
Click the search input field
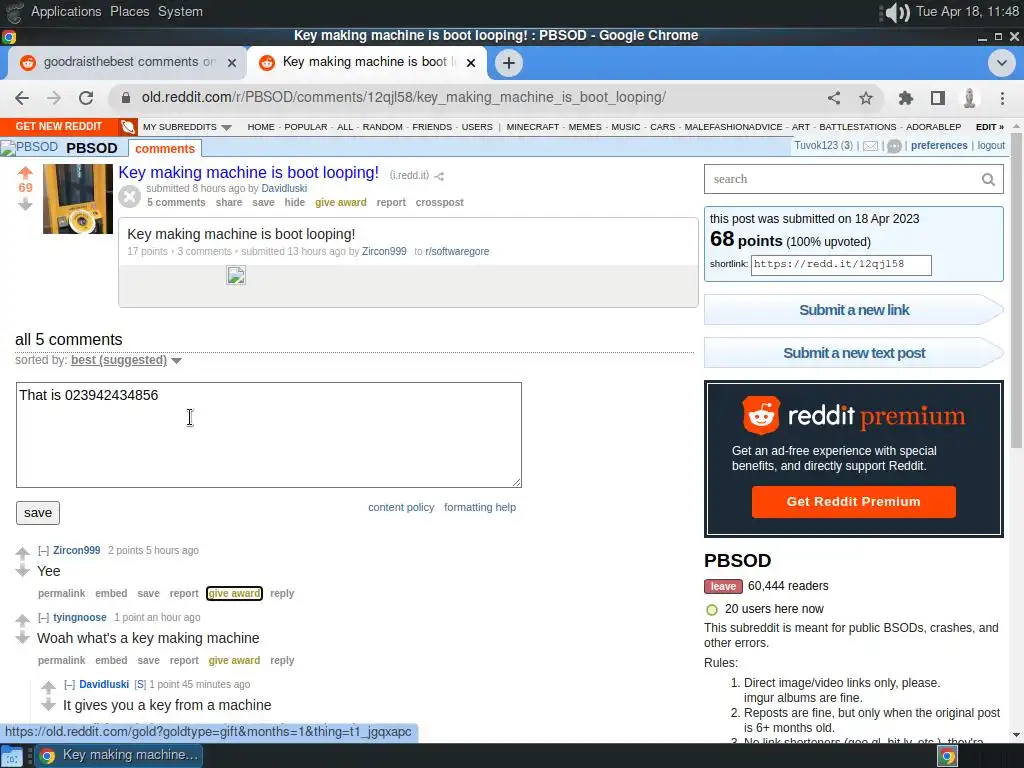(842, 179)
